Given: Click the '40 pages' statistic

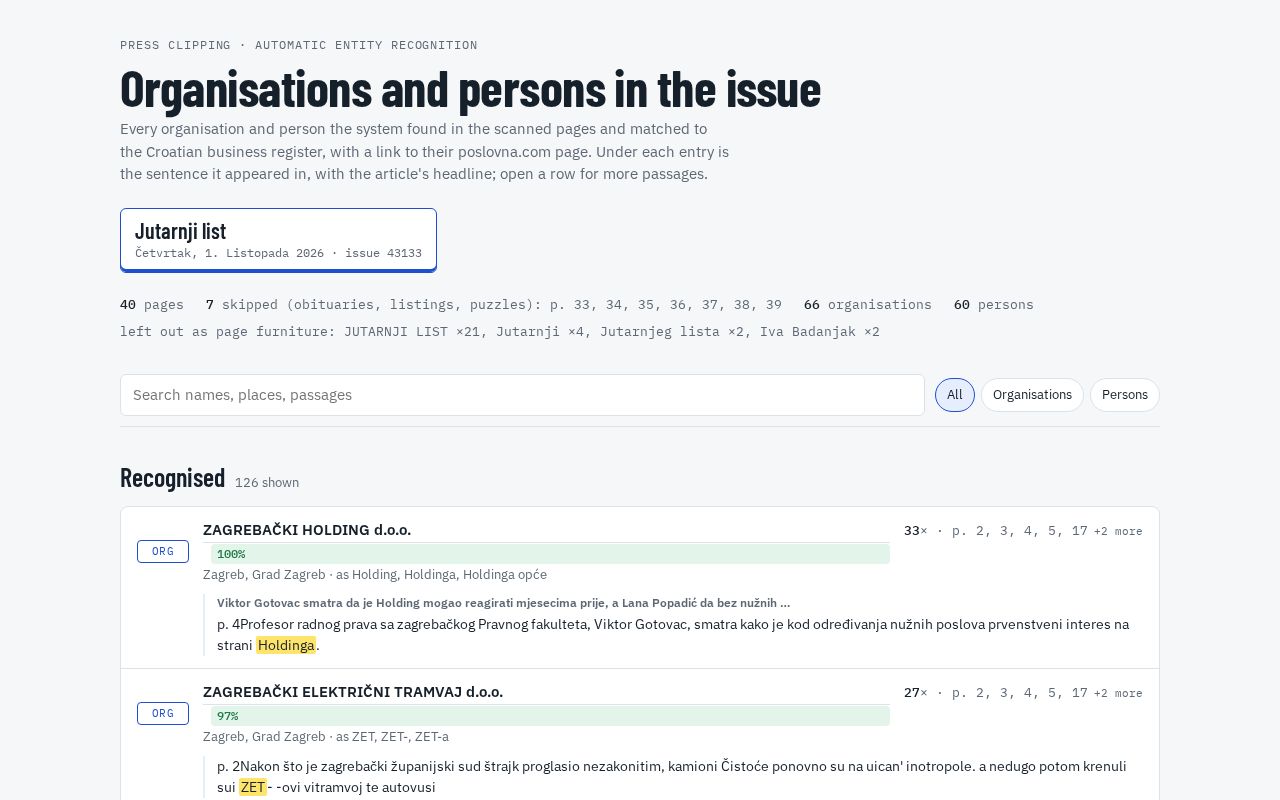Looking at the screenshot, I should [152, 304].
